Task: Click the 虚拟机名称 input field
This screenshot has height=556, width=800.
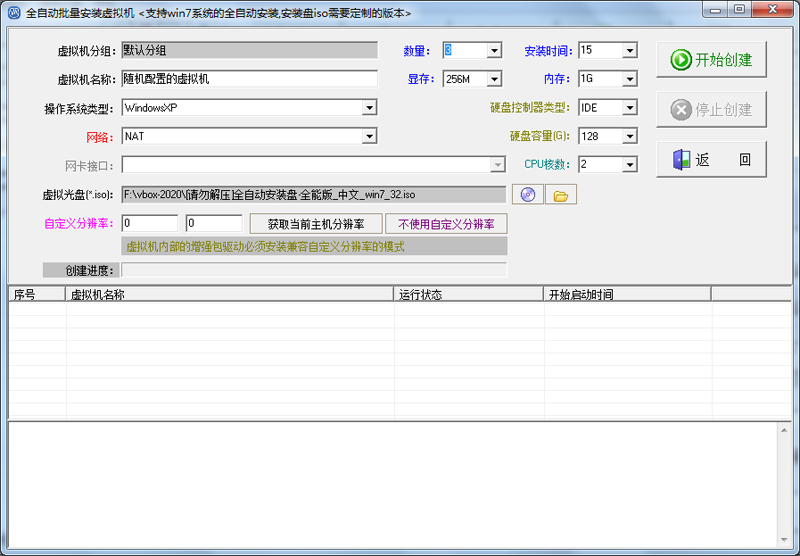Action: click(x=249, y=79)
